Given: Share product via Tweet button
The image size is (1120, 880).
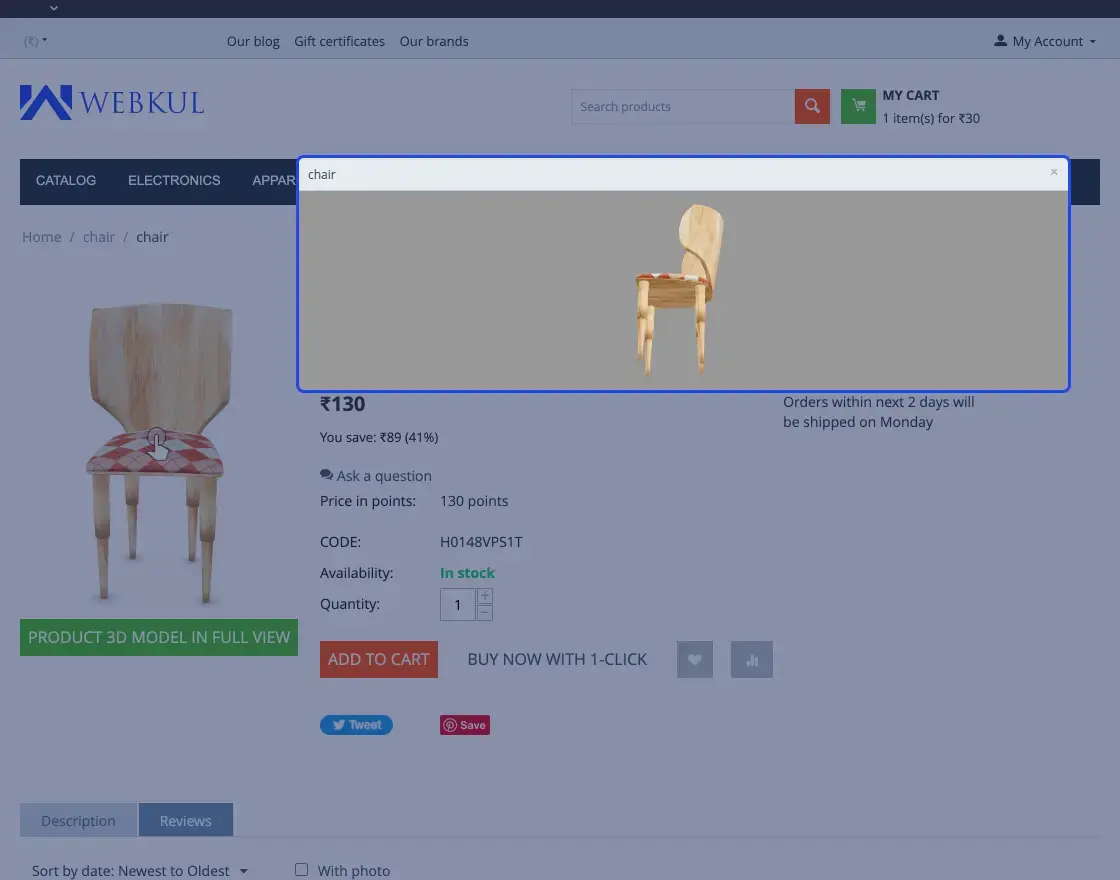Looking at the screenshot, I should point(356,725).
